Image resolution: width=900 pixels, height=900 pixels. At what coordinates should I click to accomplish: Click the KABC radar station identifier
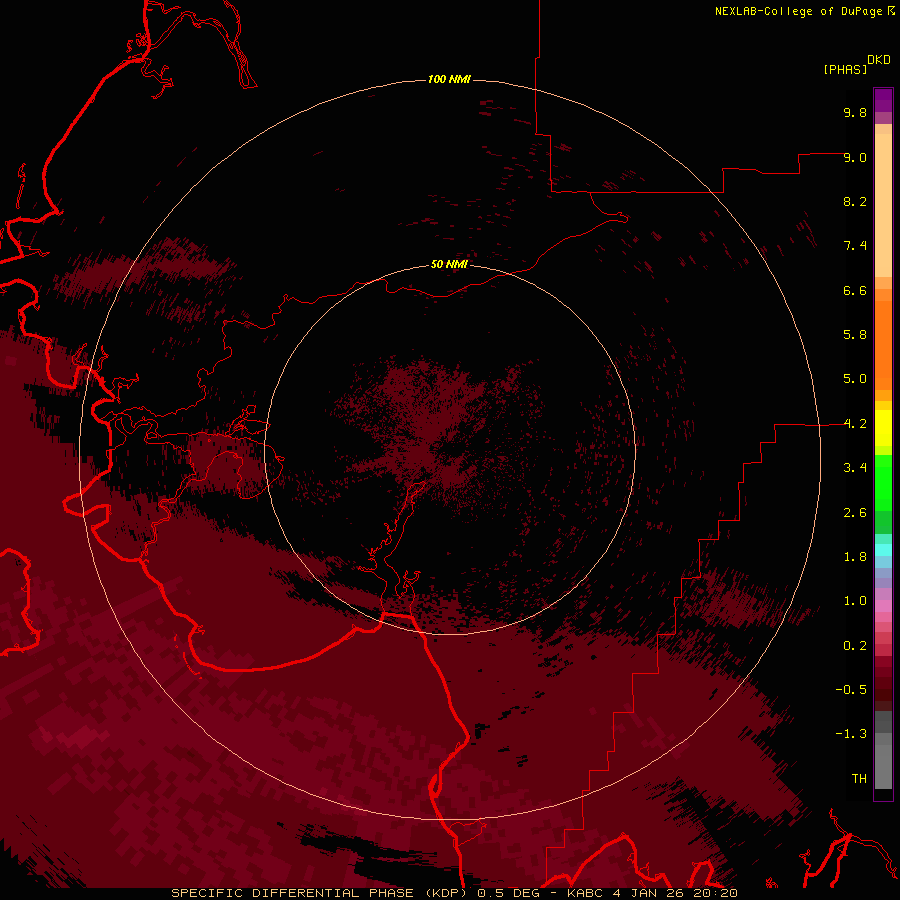pos(585,893)
